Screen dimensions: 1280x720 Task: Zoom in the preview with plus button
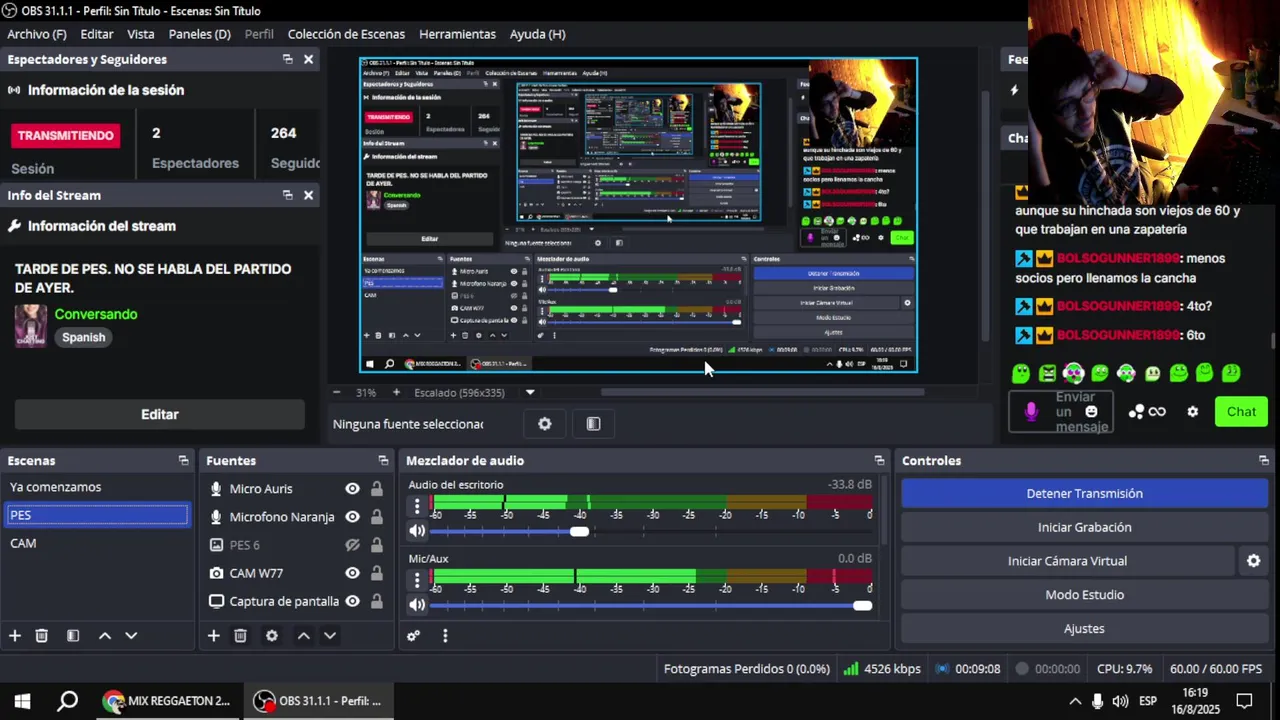click(396, 393)
